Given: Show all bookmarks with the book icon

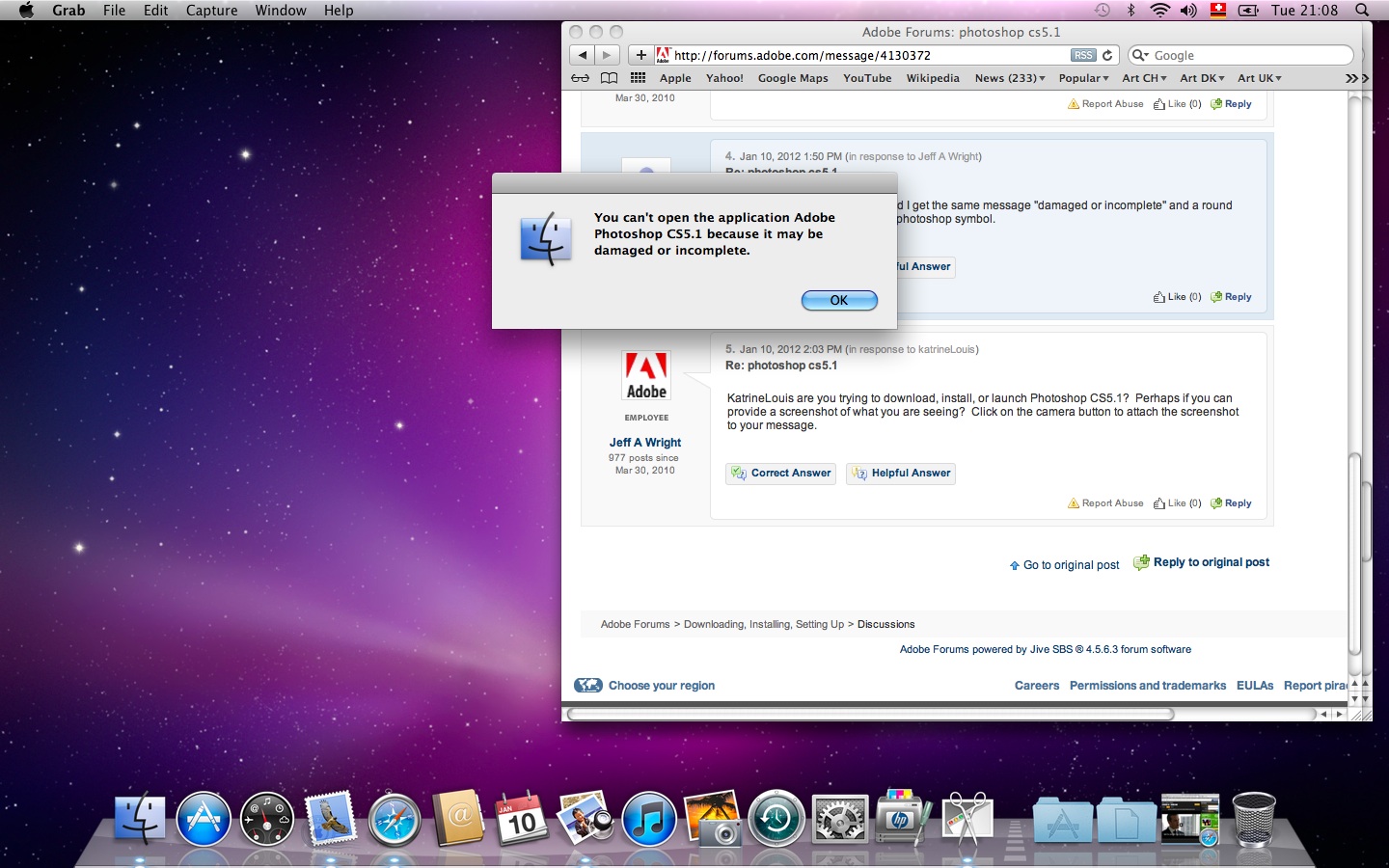Looking at the screenshot, I should (609, 78).
